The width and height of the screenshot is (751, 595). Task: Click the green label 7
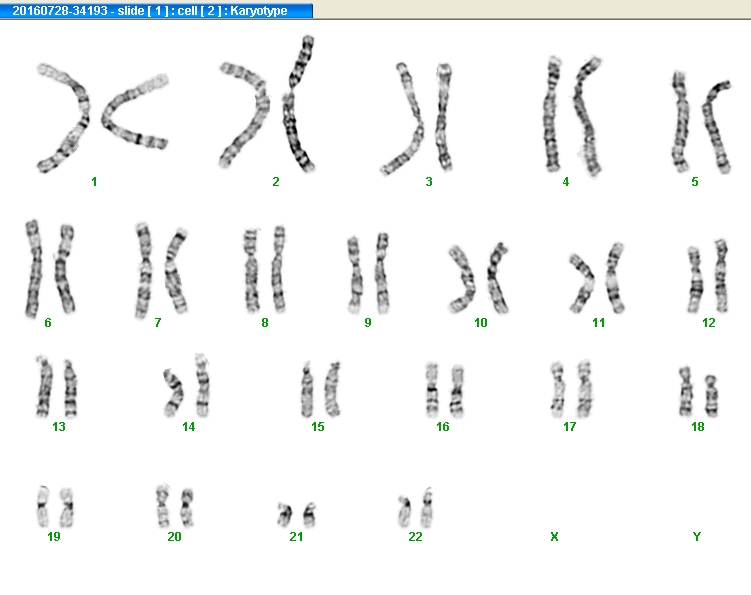(158, 323)
